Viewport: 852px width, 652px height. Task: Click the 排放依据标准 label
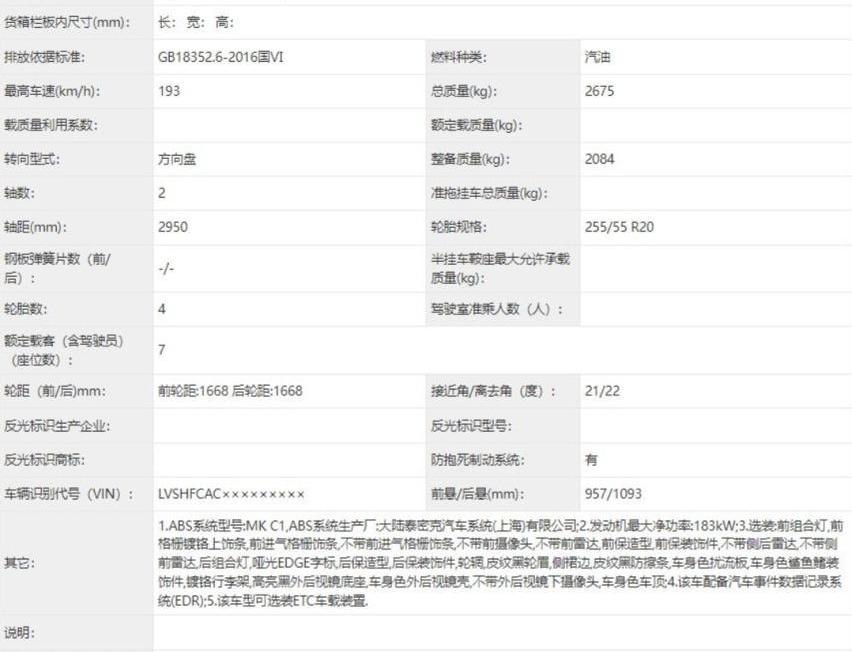[45, 57]
